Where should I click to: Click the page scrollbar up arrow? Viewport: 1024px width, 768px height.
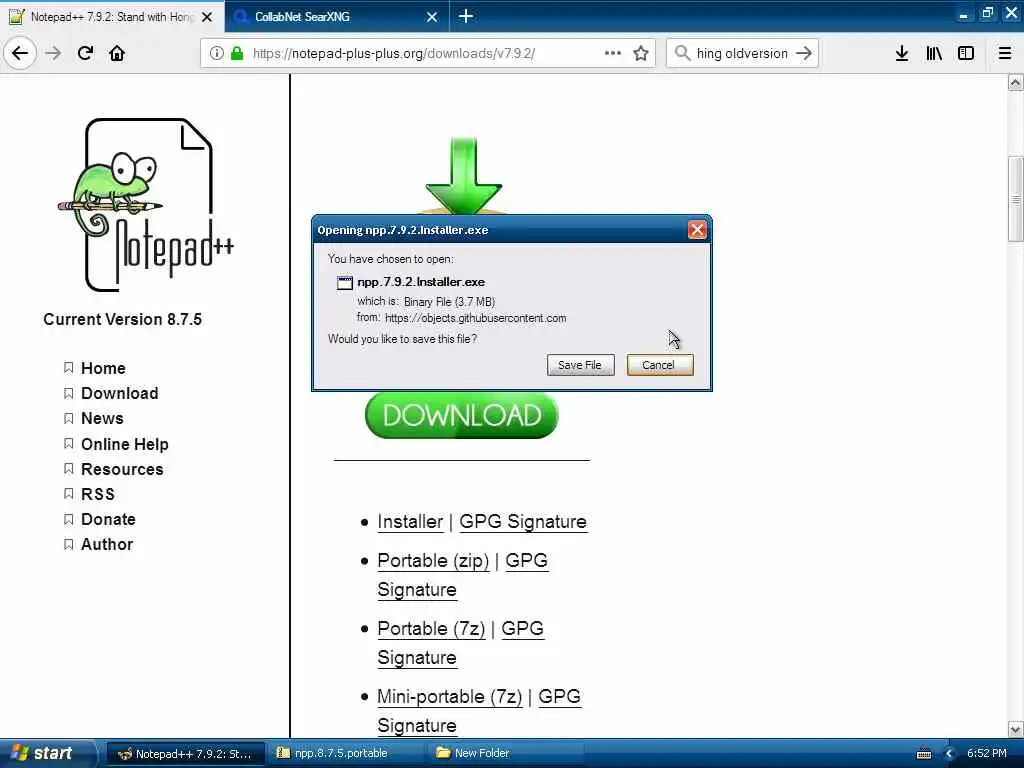[1016, 82]
